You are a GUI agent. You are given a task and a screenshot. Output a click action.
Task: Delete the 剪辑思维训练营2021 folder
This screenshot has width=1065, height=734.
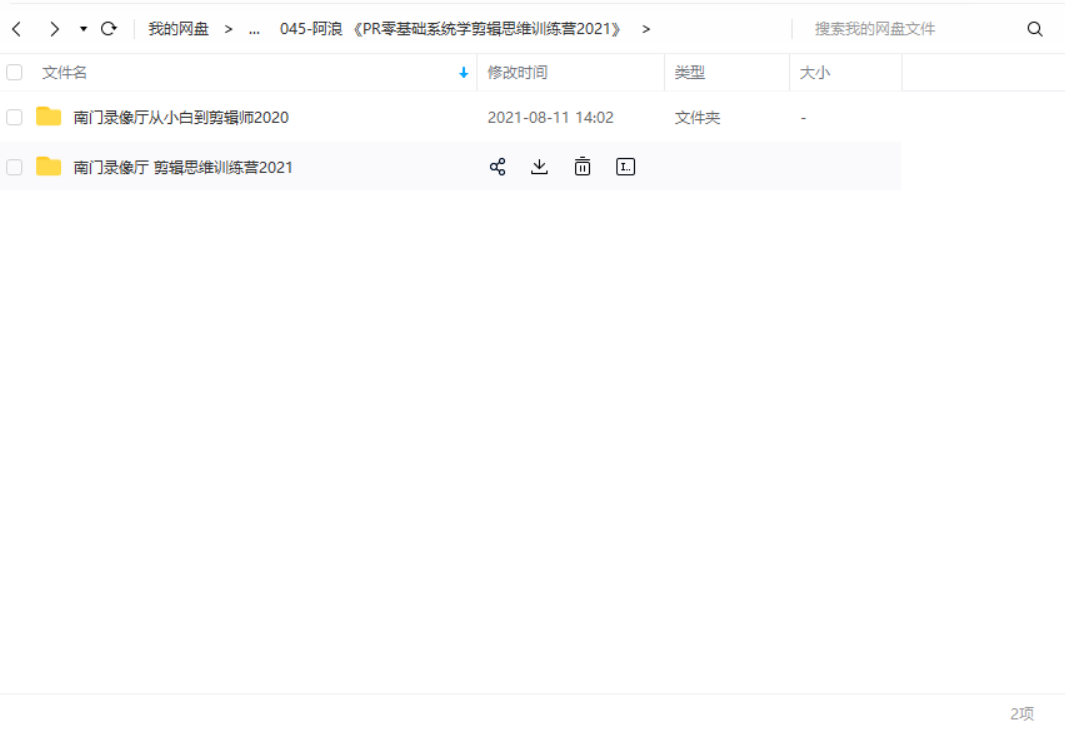[582, 167]
